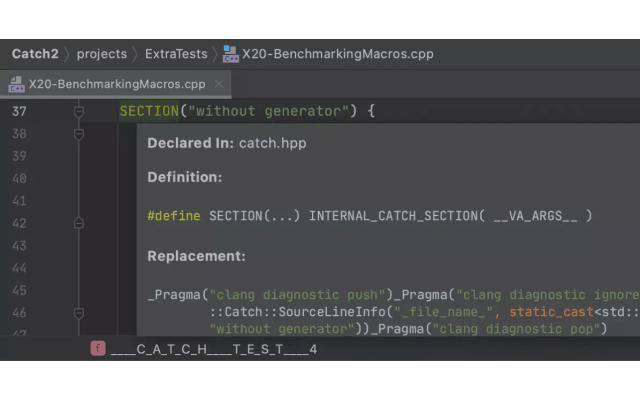This screenshot has height=400, width=640.
Task: Click the #define keyword in popup
Action: [x=174, y=216]
